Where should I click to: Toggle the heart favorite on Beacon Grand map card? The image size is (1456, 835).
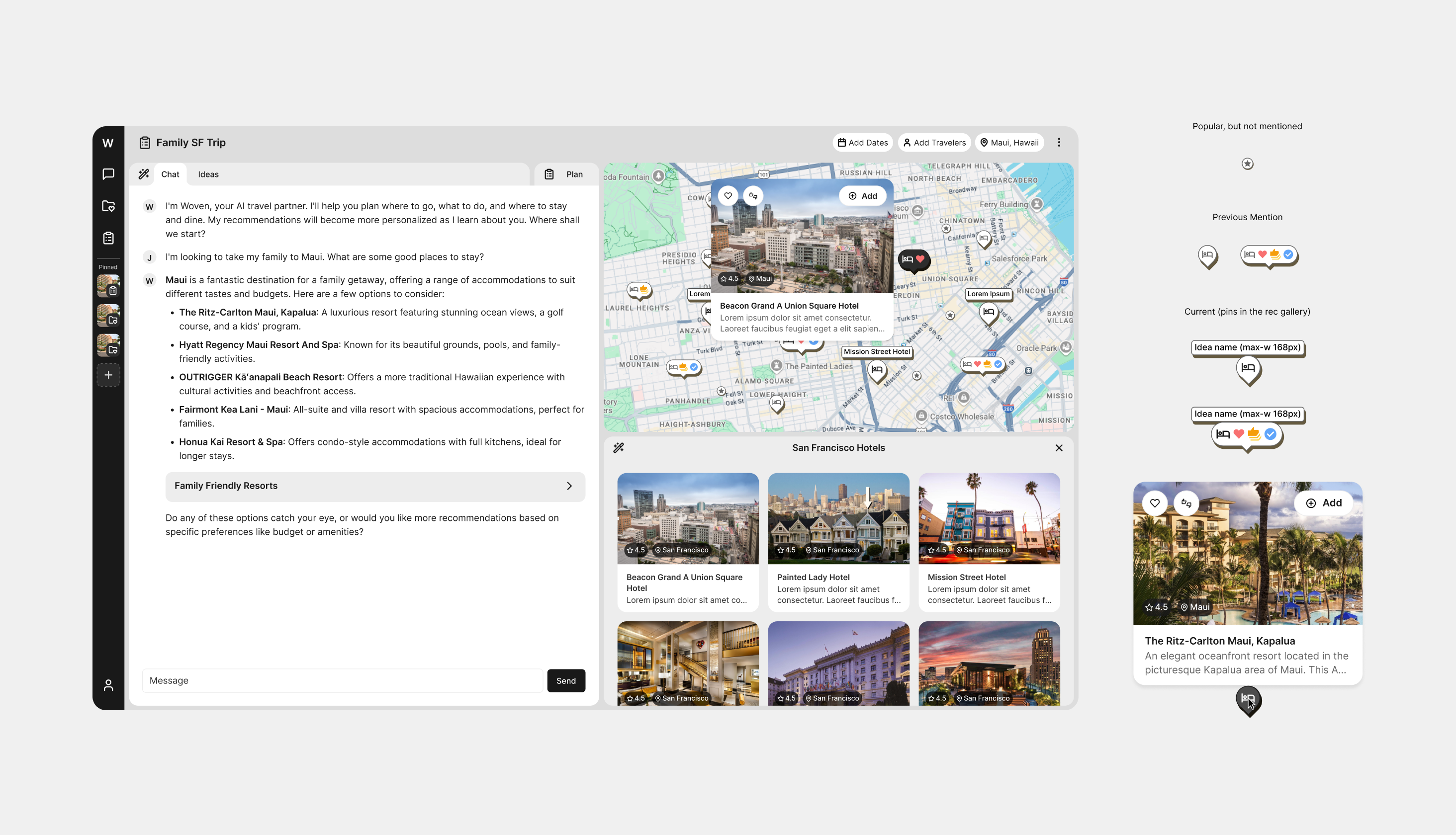728,196
